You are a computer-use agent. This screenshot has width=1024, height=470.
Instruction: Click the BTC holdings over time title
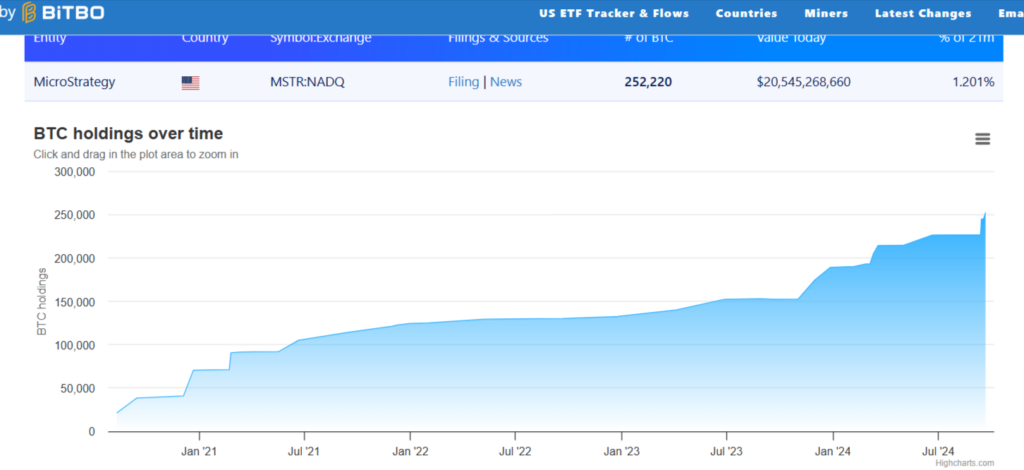click(x=128, y=134)
